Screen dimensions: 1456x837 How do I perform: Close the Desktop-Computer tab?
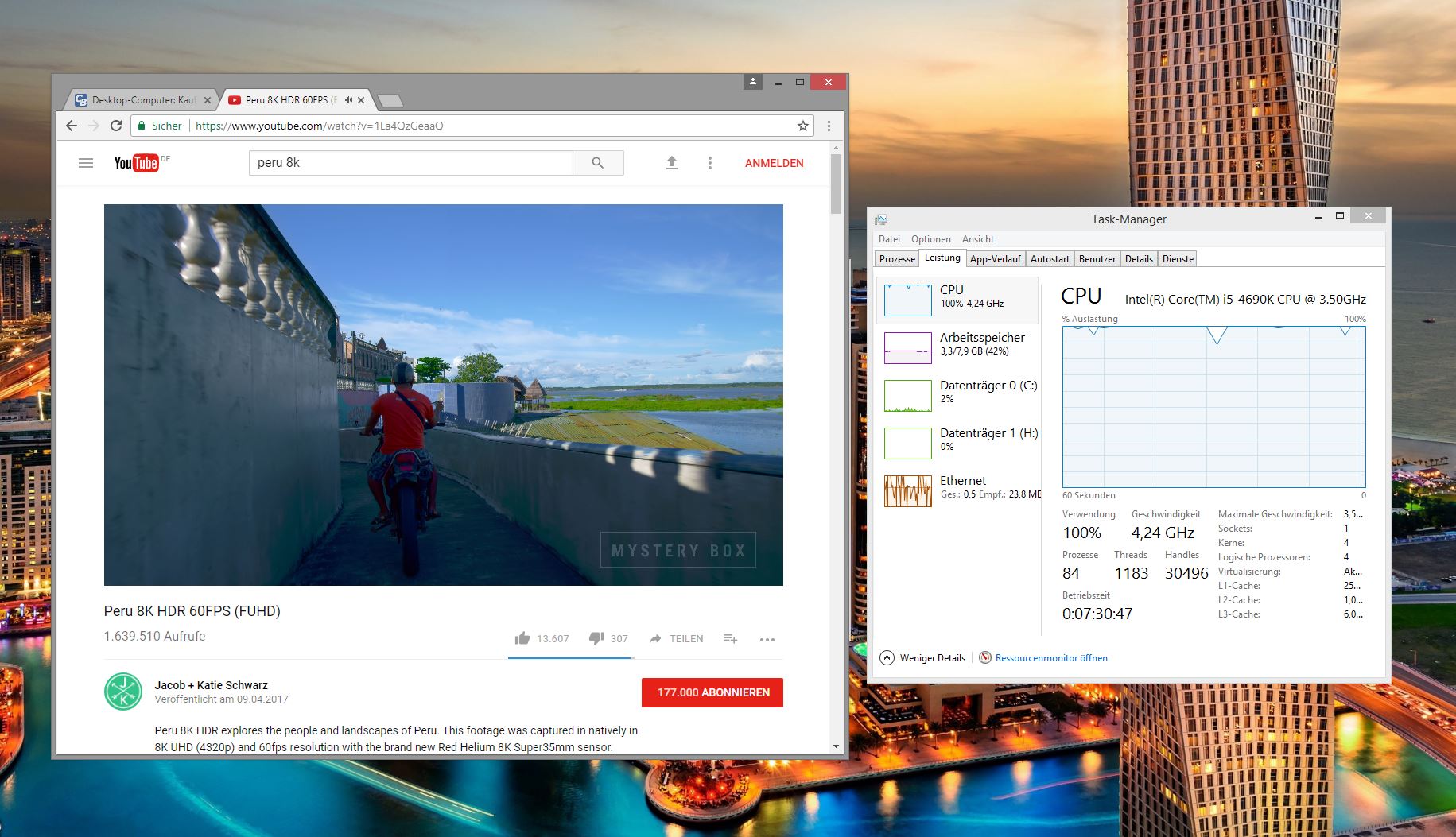(208, 100)
